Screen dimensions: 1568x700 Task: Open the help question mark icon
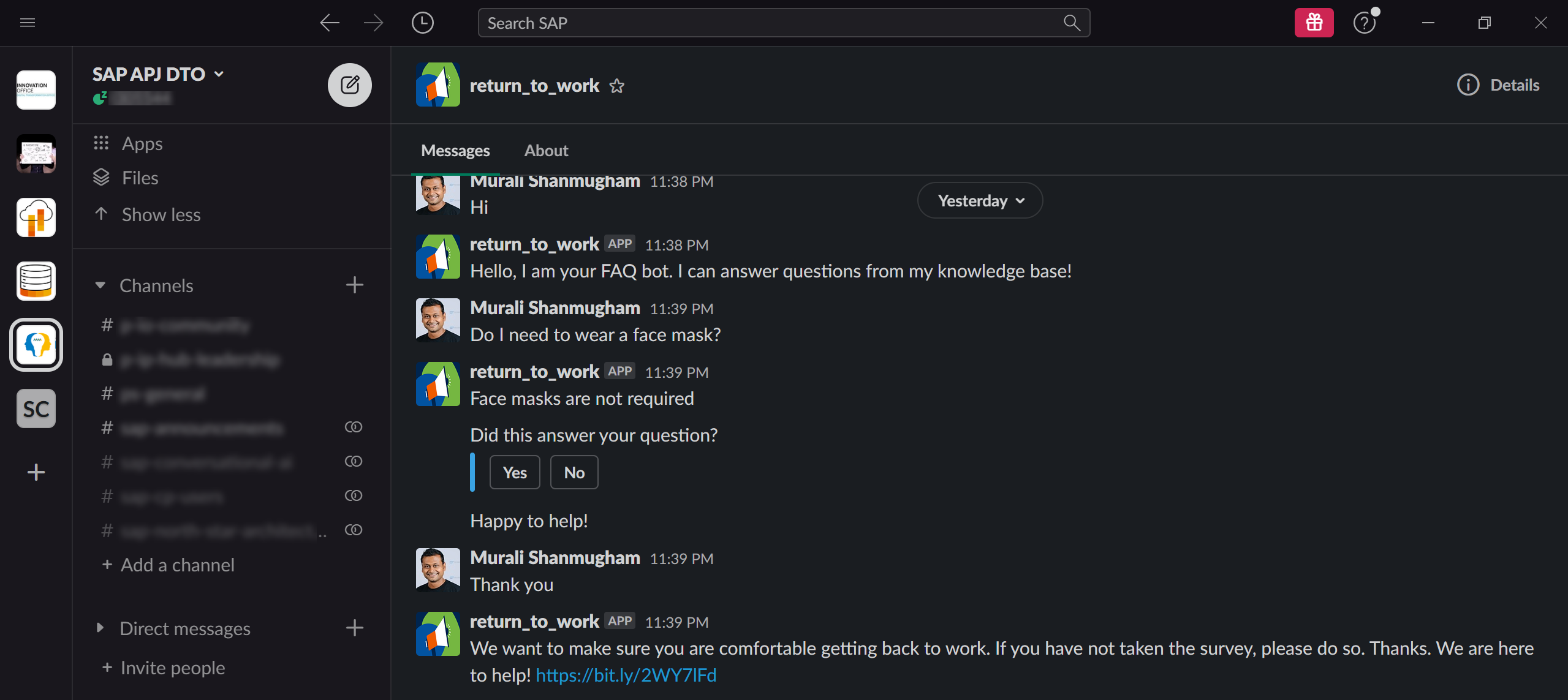point(1364,23)
